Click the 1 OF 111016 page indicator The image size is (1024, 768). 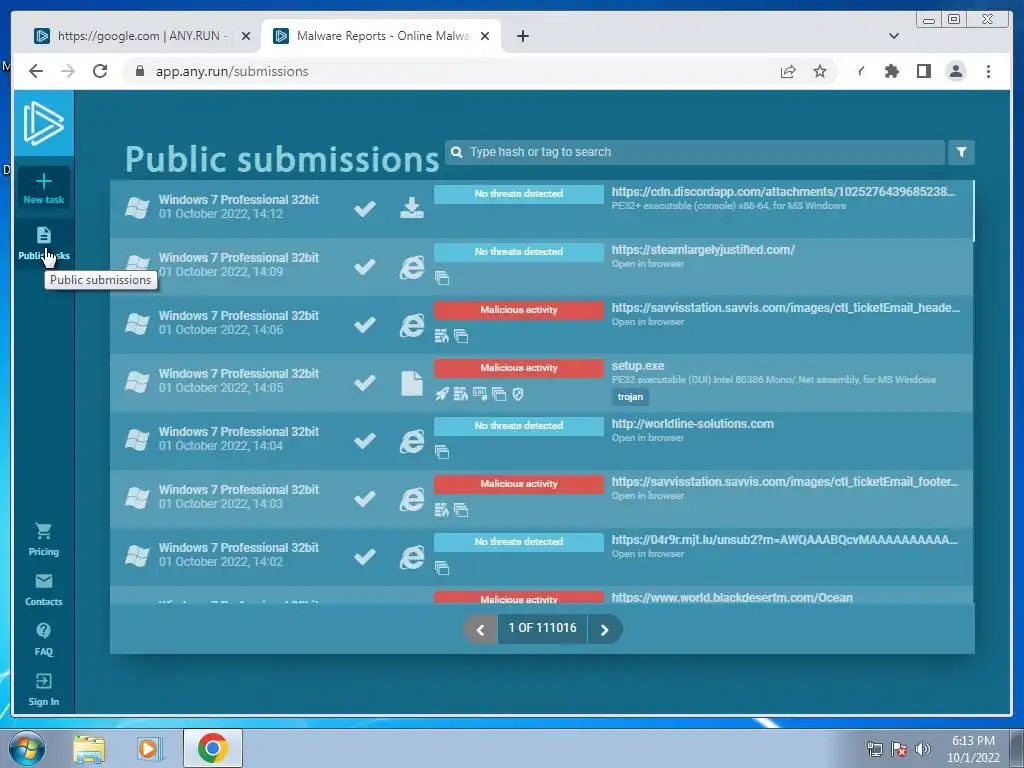pyautogui.click(x=542, y=628)
